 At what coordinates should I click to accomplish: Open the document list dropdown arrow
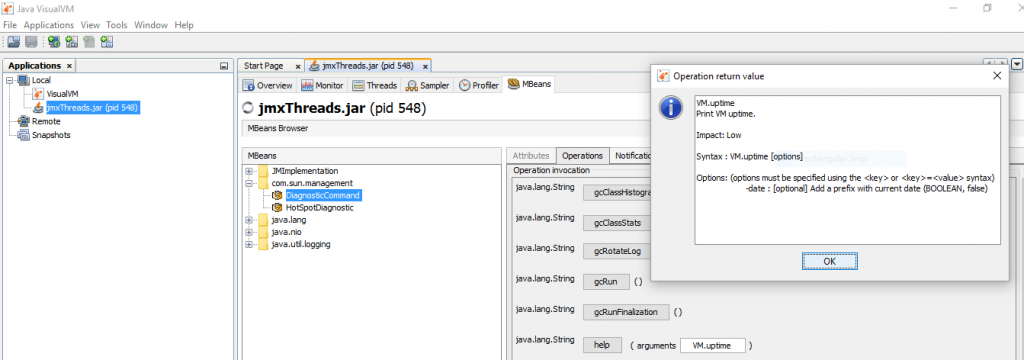(x=1017, y=64)
